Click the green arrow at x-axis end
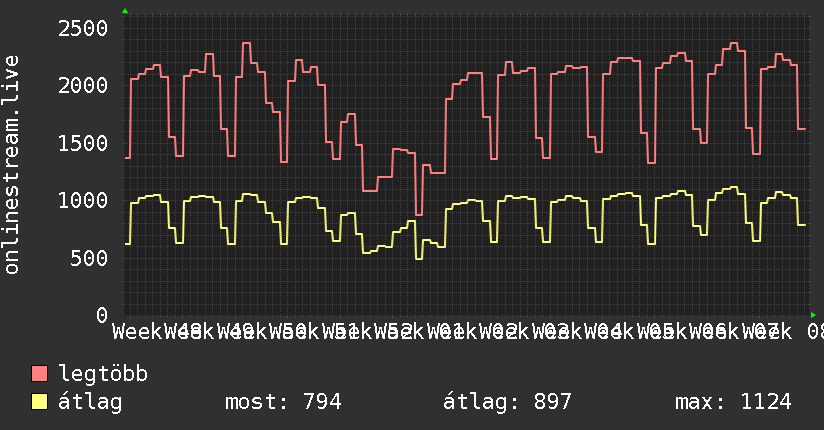This screenshot has width=824, height=430. coord(813,315)
